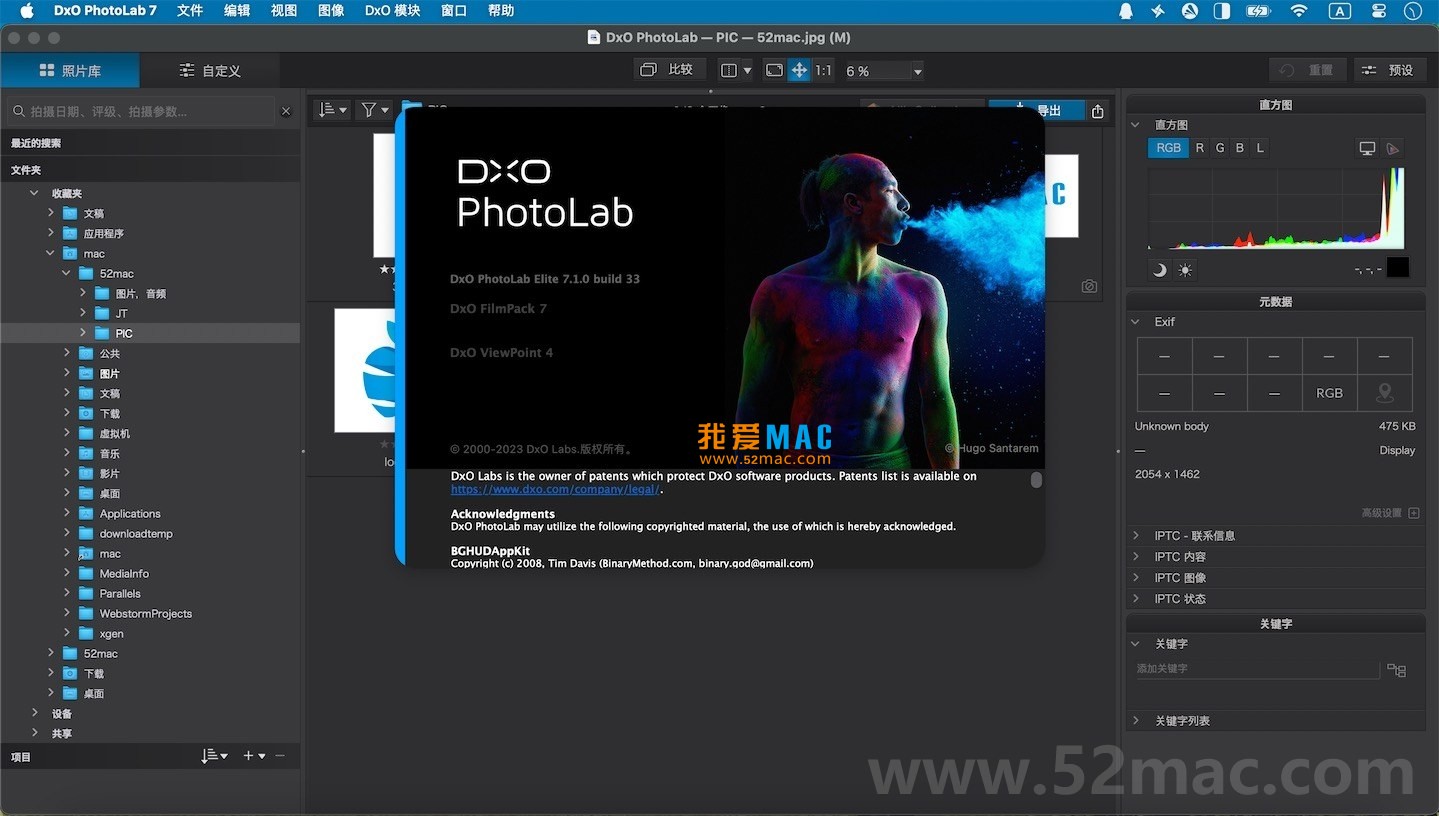1439x816 pixels.
Task: Open the dxo.com legal link in About dialog
Action: tap(555, 489)
